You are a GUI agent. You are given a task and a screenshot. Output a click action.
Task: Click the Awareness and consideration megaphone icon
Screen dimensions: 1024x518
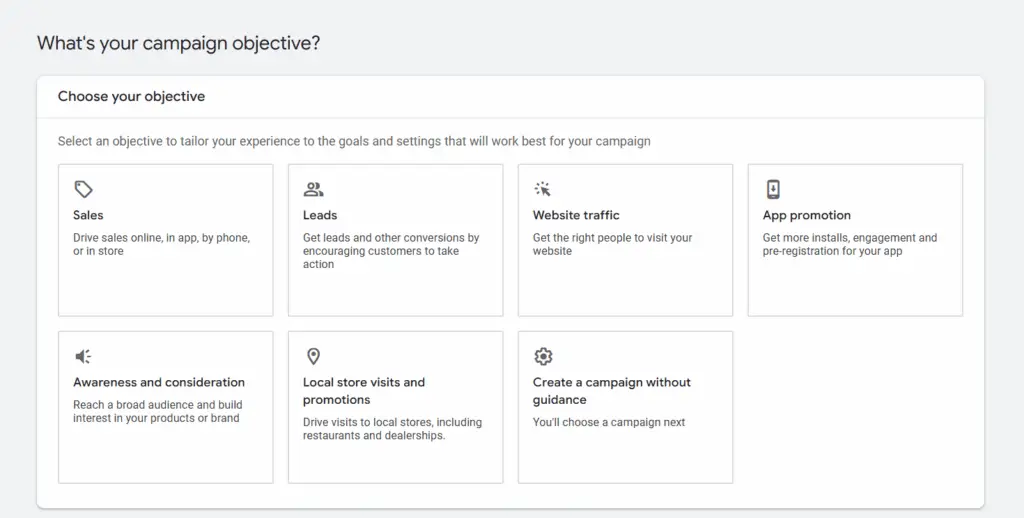point(84,356)
